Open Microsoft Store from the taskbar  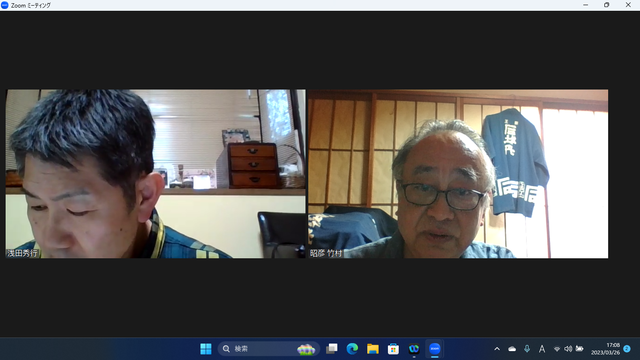(x=393, y=349)
